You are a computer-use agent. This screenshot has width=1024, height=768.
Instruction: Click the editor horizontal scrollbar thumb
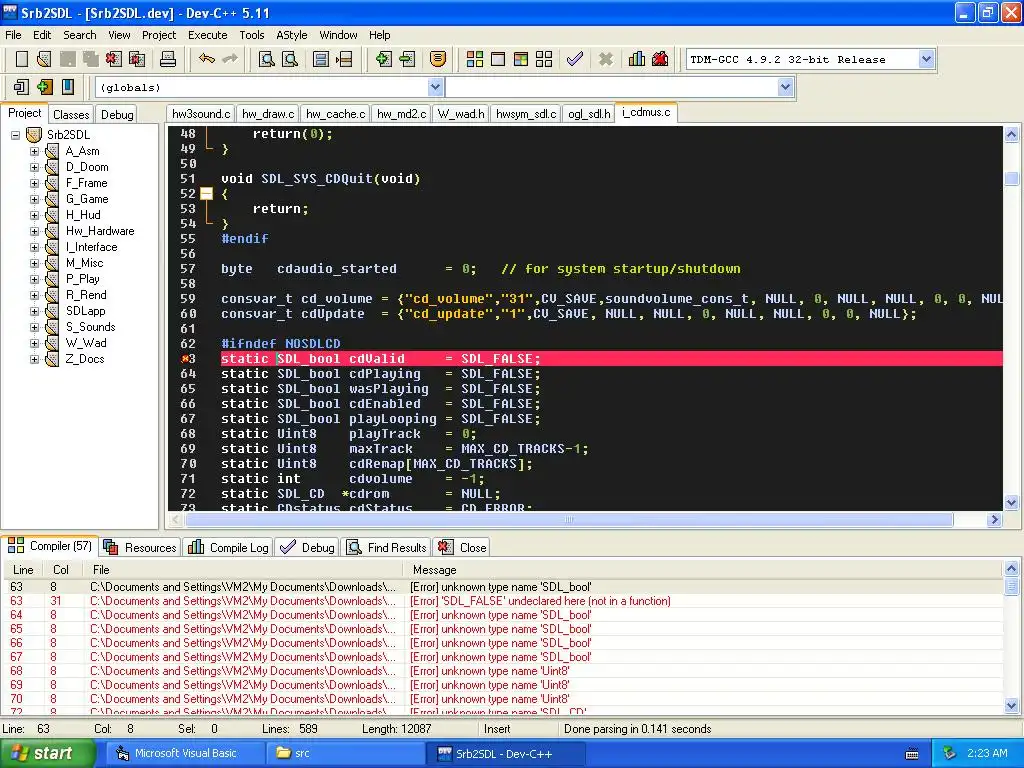(x=569, y=520)
